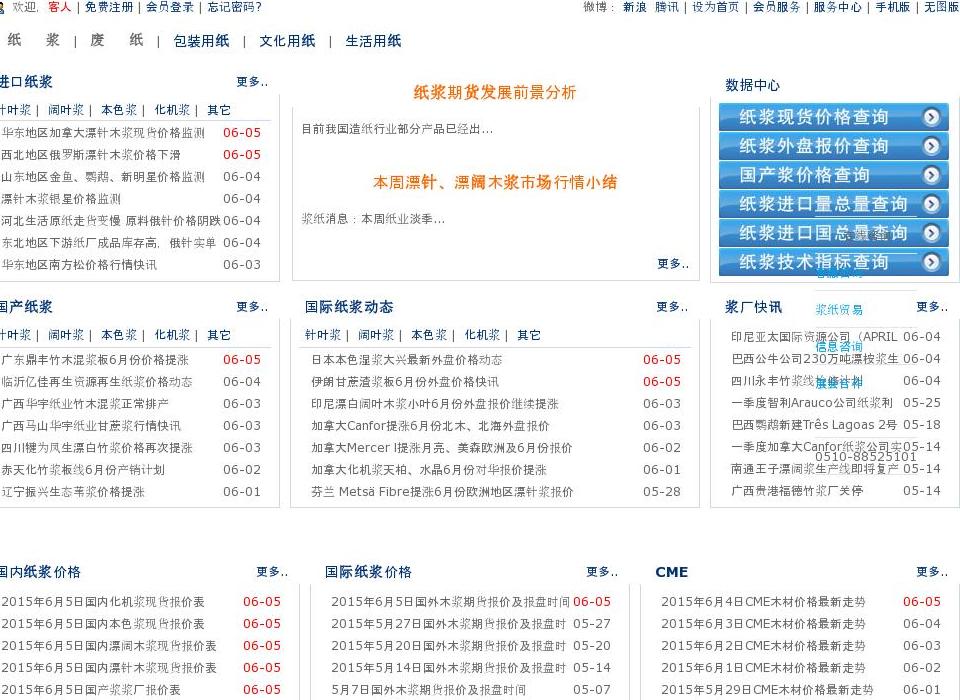
Task: Select 阔叶浆 tab under 进口纸浆
Action: pos(66,110)
